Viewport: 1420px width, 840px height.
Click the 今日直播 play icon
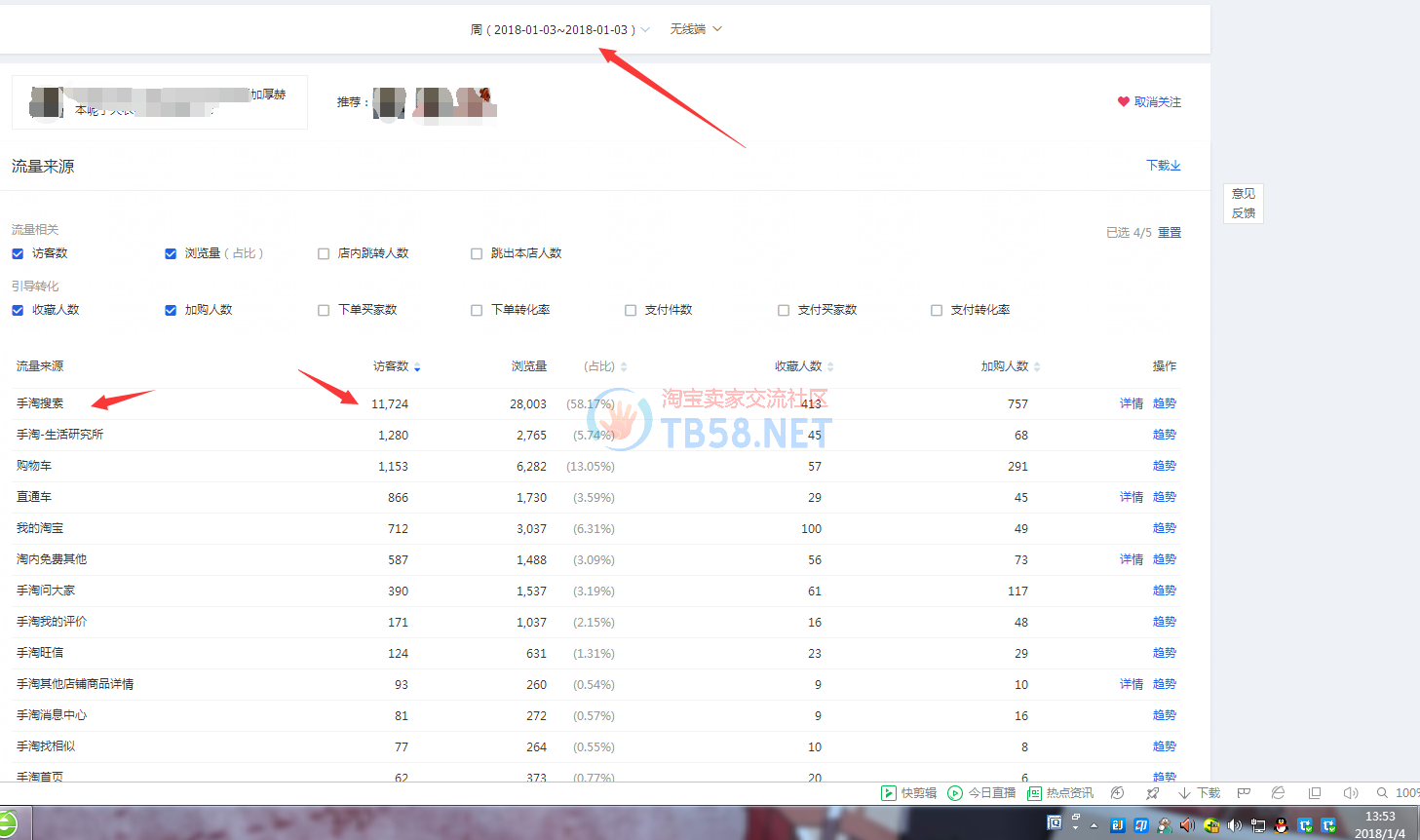tap(955, 793)
